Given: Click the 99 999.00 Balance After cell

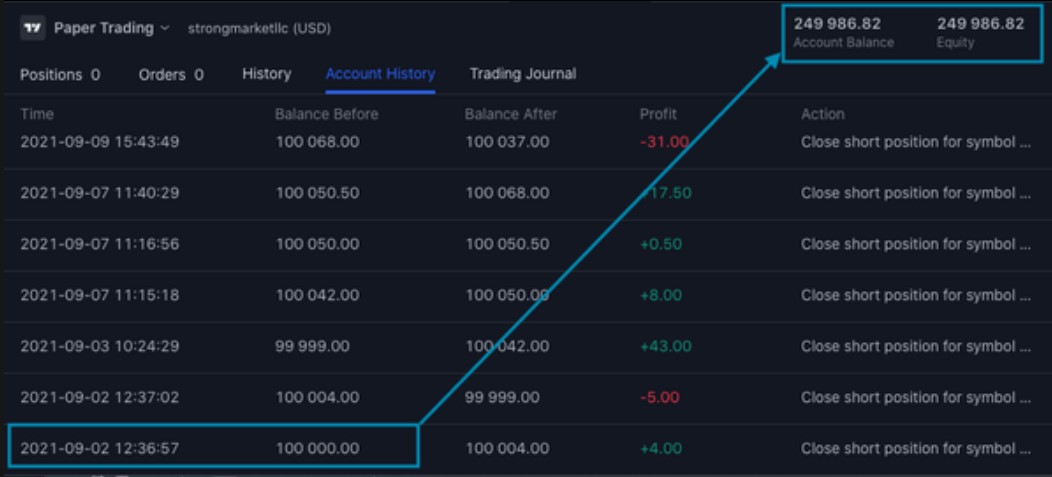Looking at the screenshot, I should click(x=502, y=397).
